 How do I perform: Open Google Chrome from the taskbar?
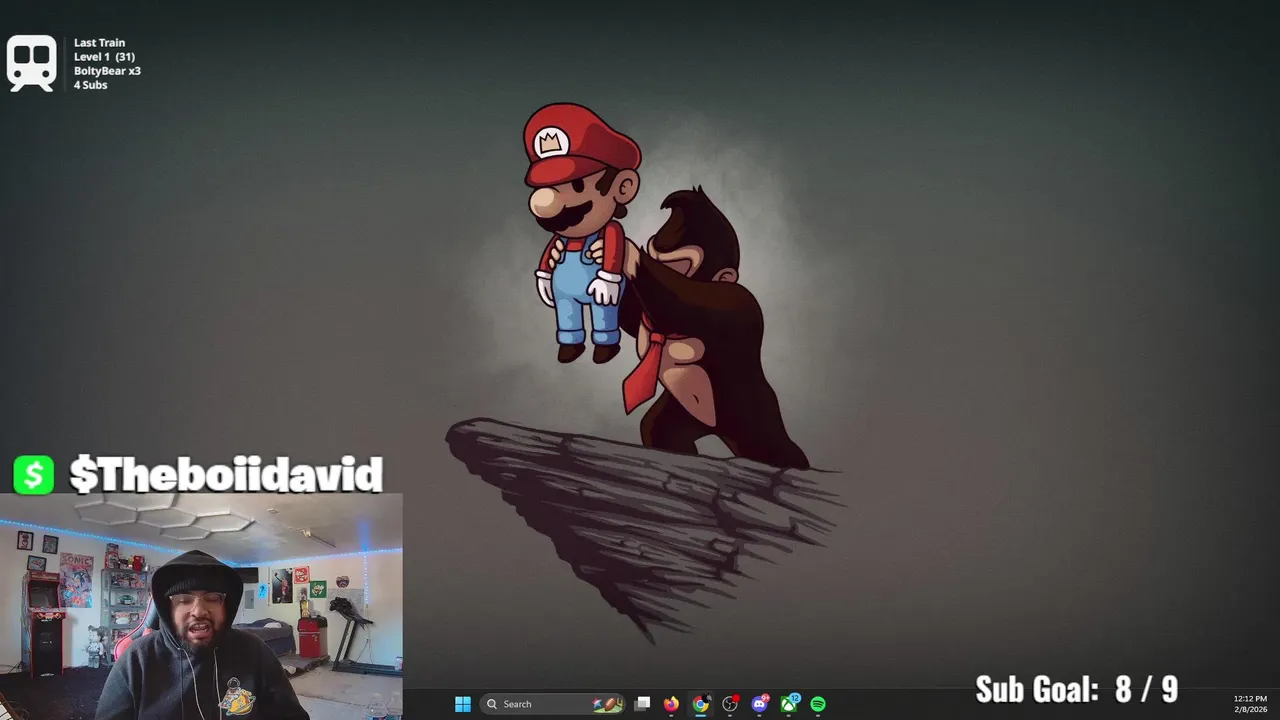pos(701,704)
